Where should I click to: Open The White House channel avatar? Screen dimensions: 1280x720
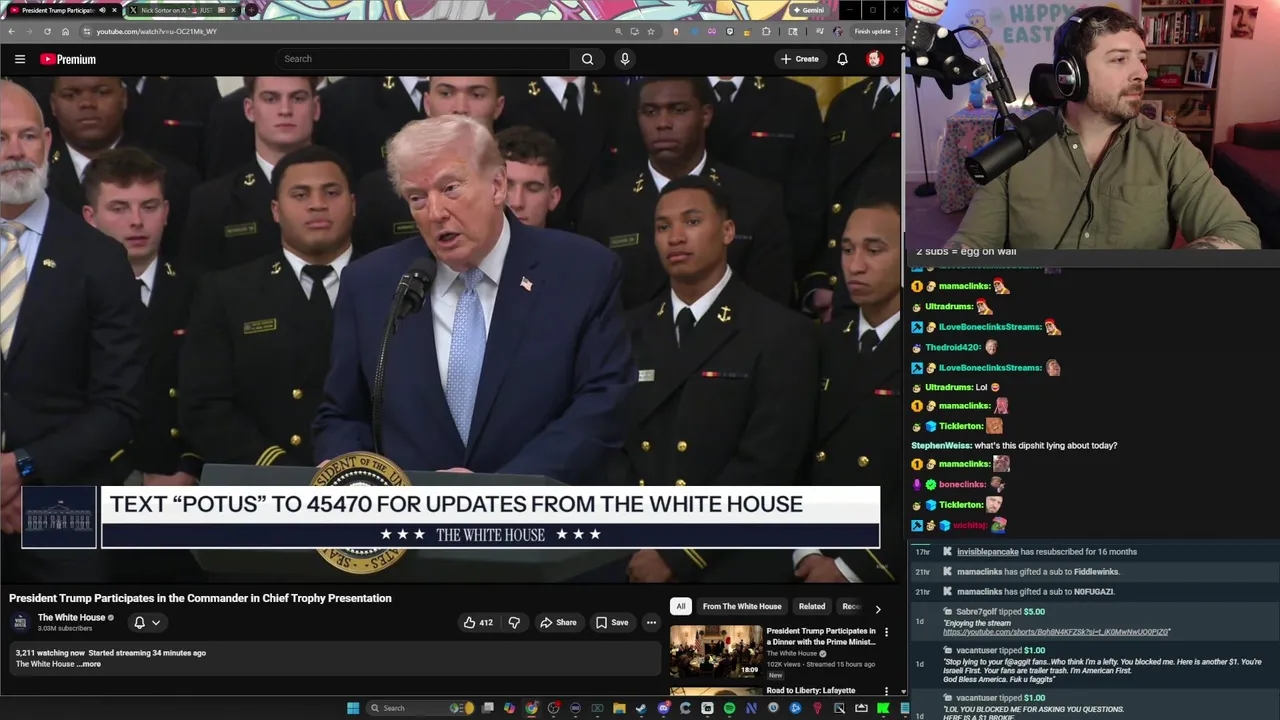point(20,622)
